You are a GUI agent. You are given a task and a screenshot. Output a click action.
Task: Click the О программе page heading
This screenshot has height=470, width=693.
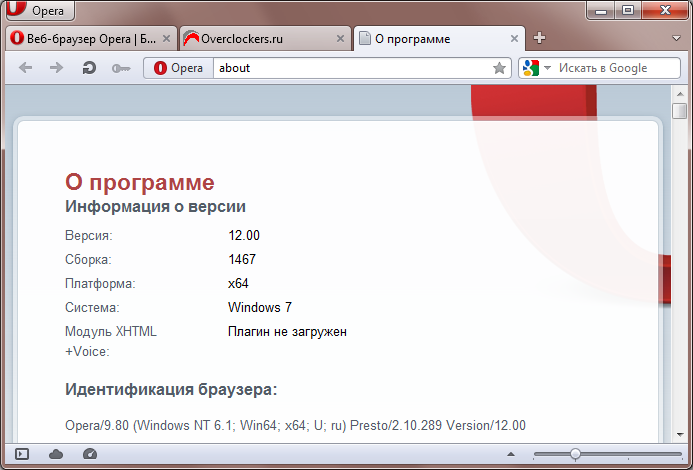click(x=140, y=182)
